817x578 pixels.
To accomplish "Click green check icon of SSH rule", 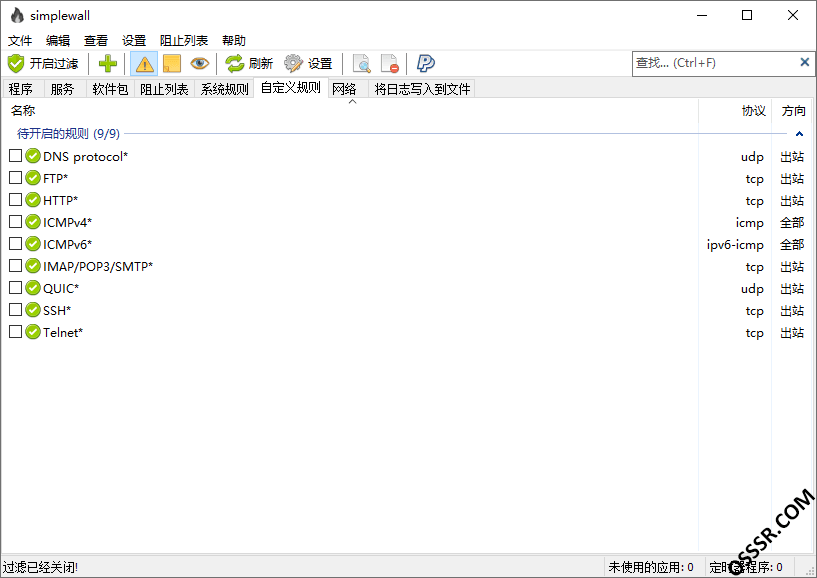I will point(33,310).
